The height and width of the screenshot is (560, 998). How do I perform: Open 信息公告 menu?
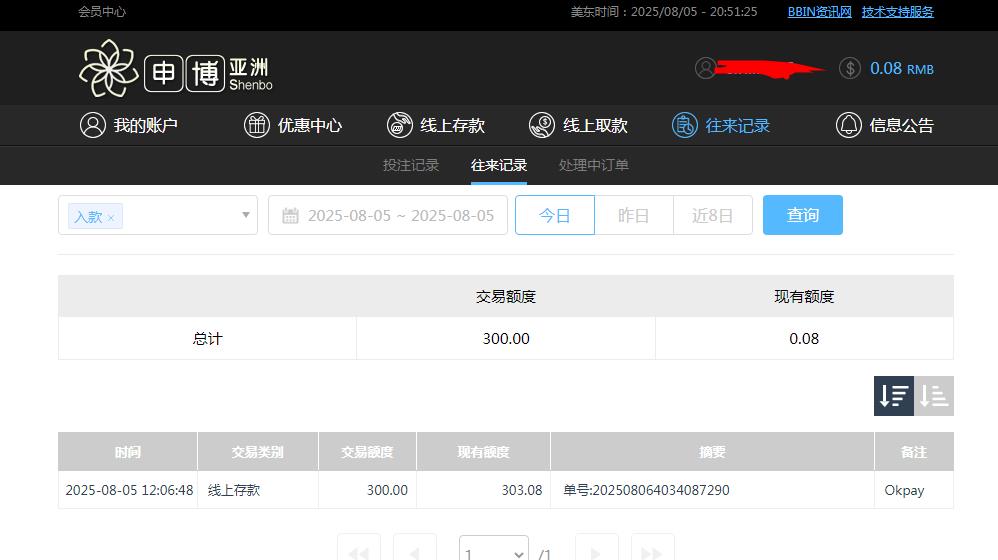[x=885, y=125]
